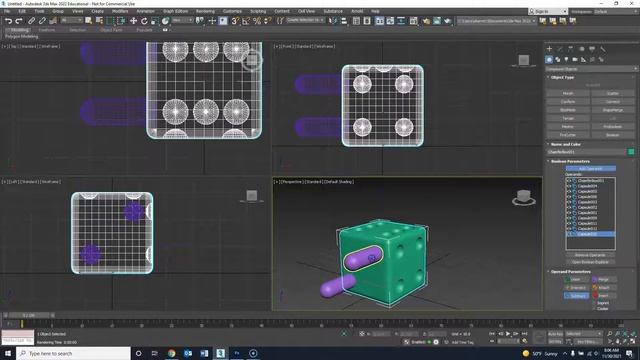Click the Remove Operands button
The height and width of the screenshot is (360, 640).
(x=590, y=255)
